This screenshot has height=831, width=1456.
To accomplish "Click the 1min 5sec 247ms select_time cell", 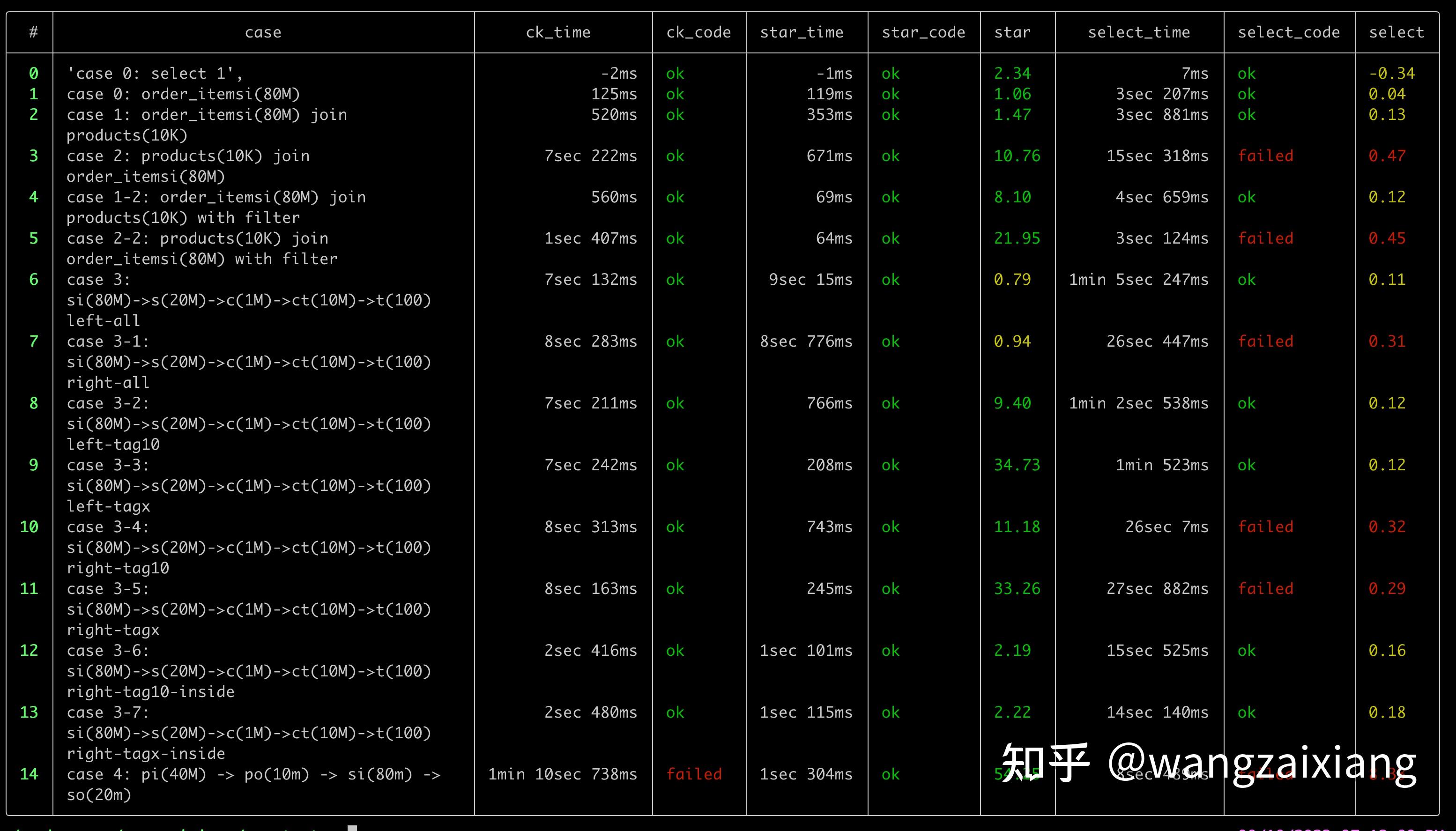I will (x=1138, y=280).
